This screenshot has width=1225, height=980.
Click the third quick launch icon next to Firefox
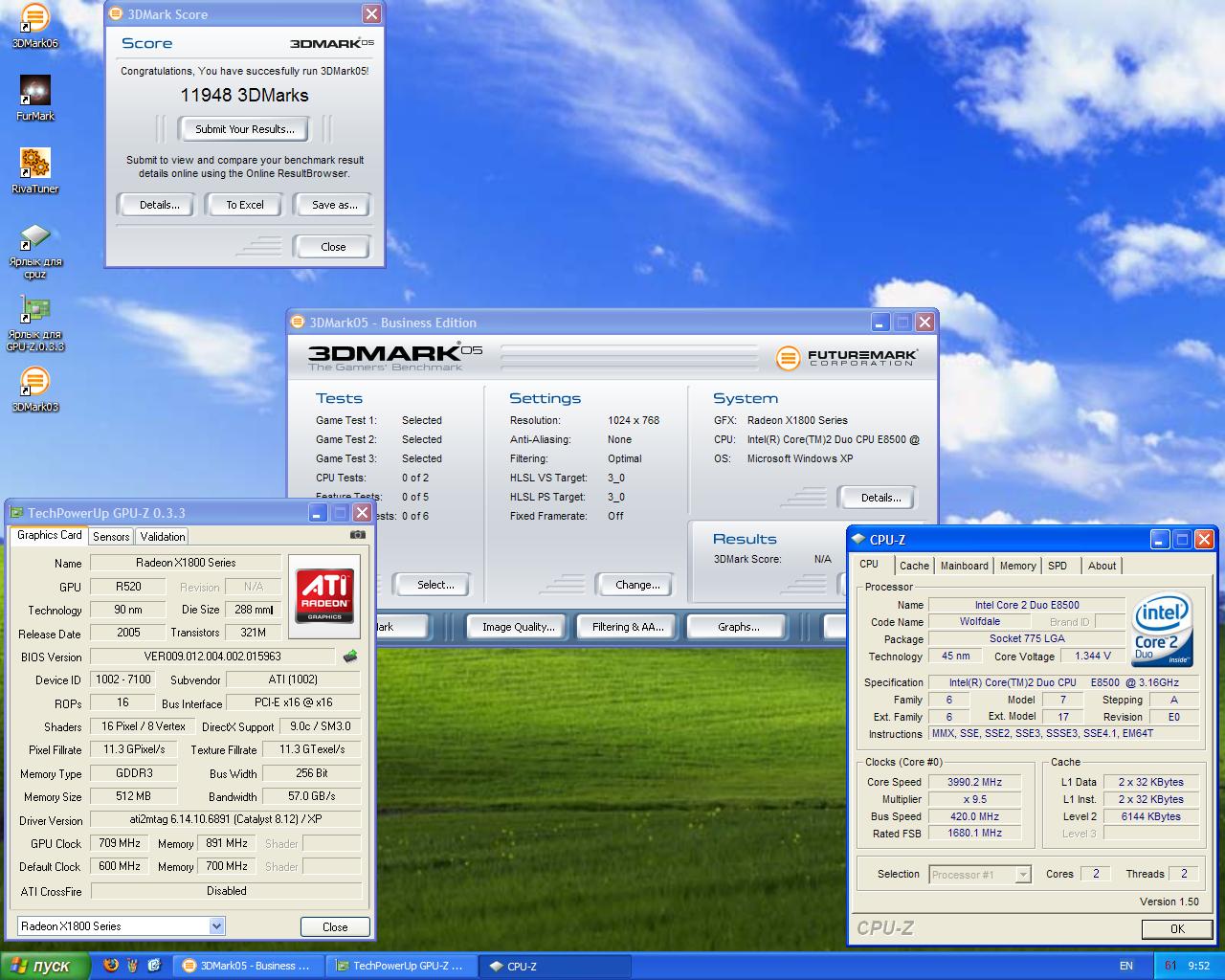(153, 966)
